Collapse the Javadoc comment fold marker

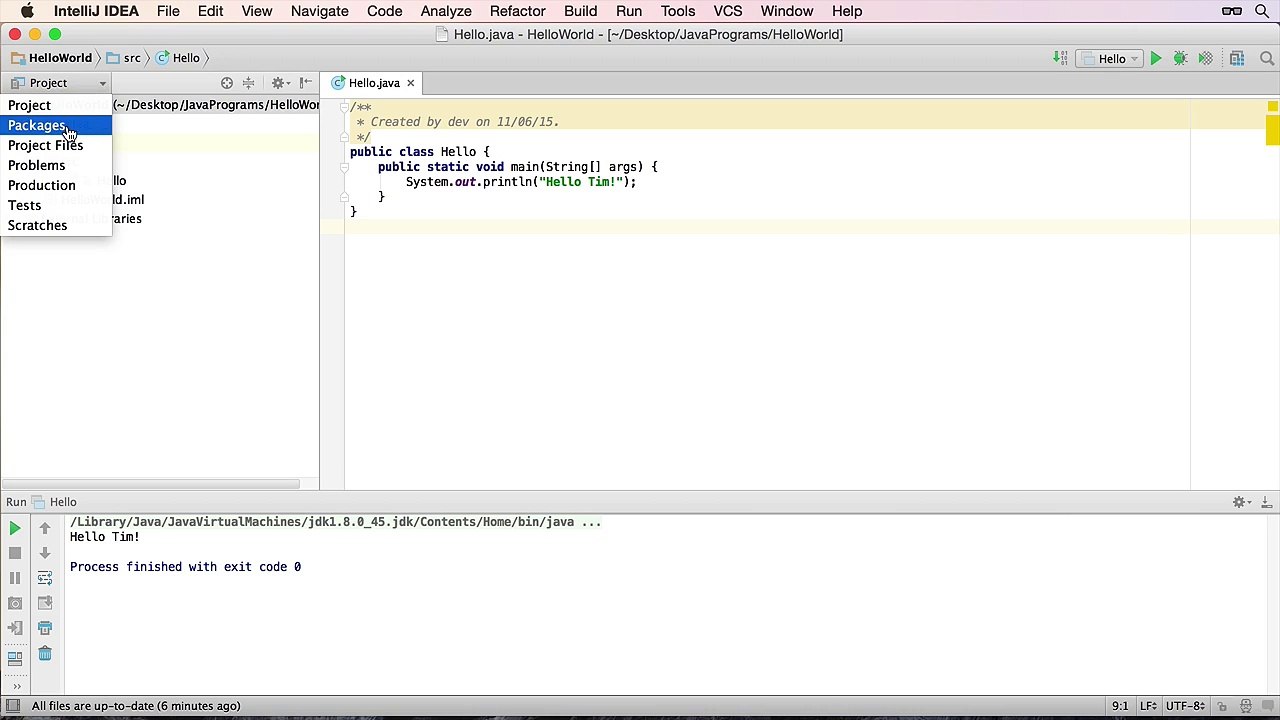pyautogui.click(x=344, y=107)
